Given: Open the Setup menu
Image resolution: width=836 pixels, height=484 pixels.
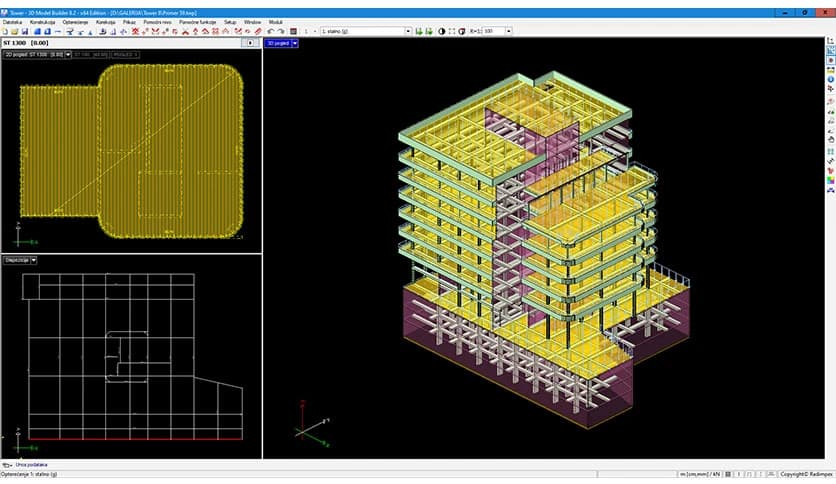Looking at the screenshot, I should click(230, 21).
